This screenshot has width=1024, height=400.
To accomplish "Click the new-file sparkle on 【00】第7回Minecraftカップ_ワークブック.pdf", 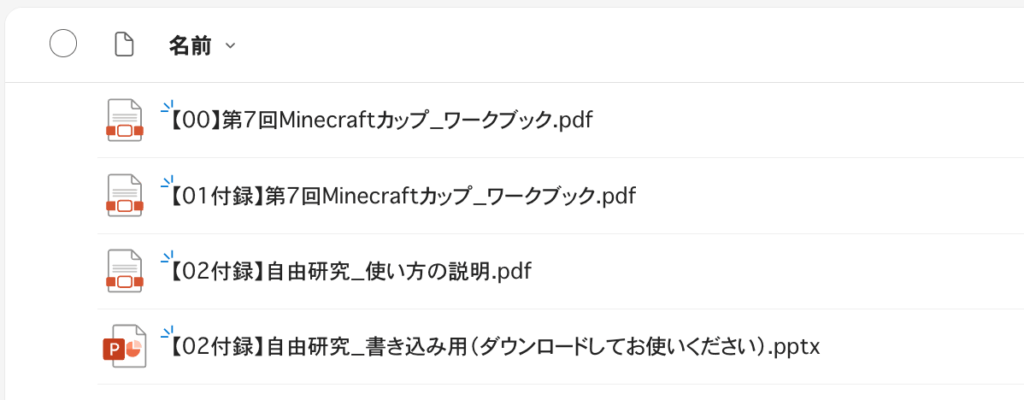I will click(167, 105).
